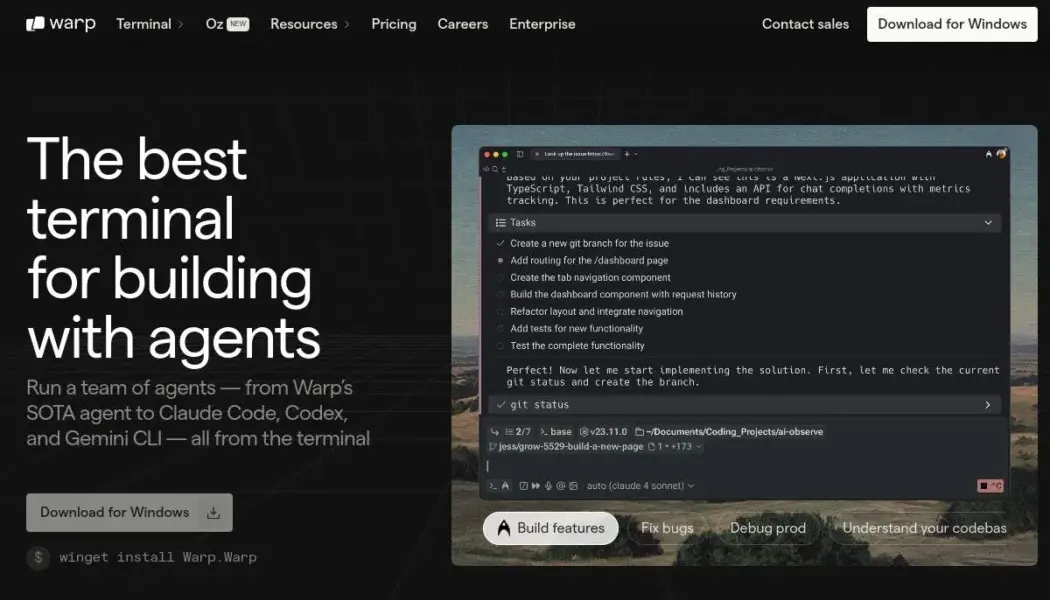Open the Terminal navigation menu
This screenshot has height=600, width=1050.
click(149, 24)
